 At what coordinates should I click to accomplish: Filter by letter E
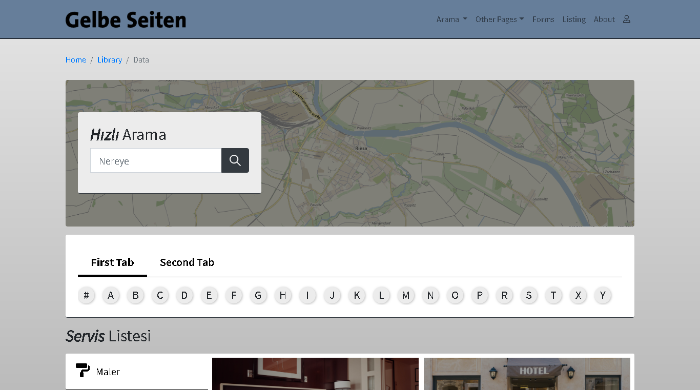pos(209,295)
